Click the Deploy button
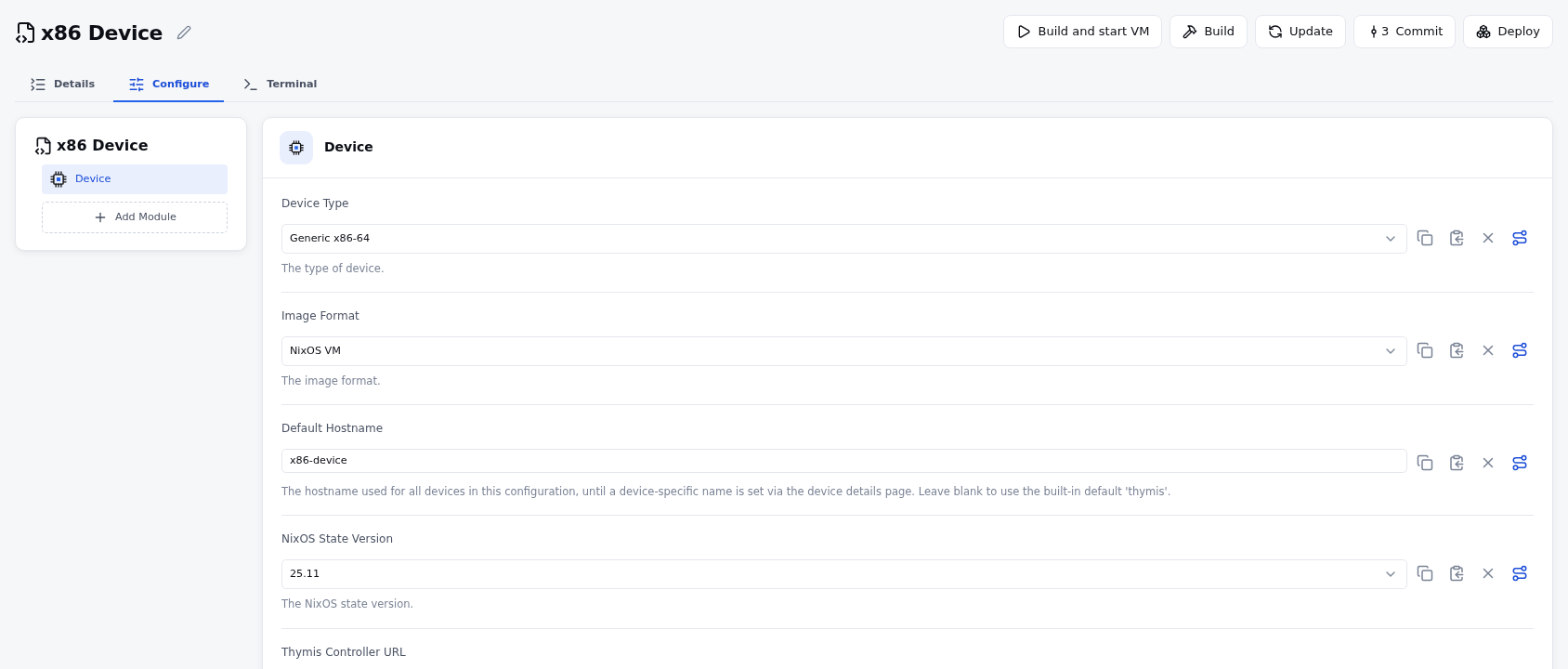 tap(1508, 32)
